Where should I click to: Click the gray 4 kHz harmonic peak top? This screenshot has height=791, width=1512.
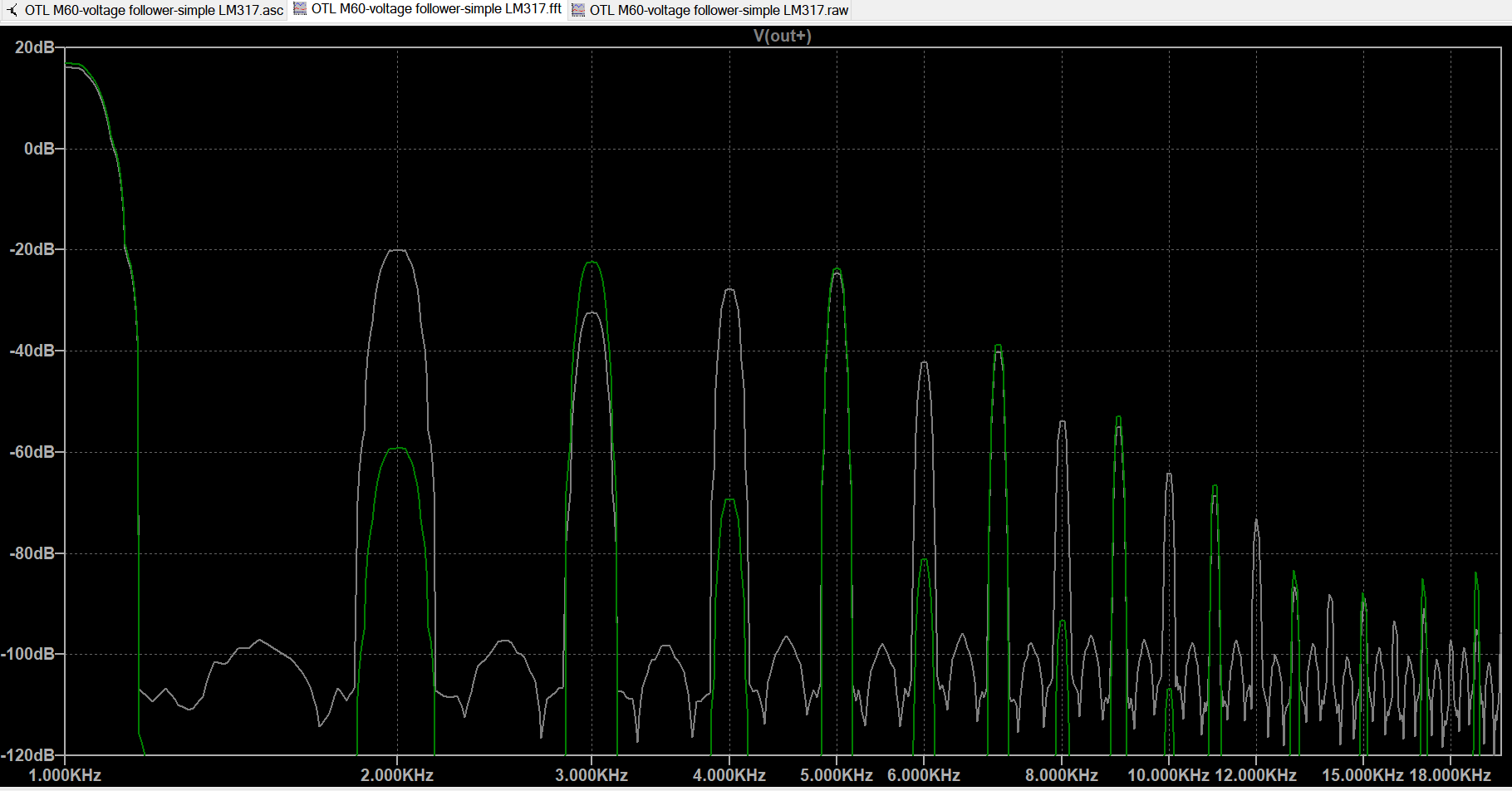click(x=729, y=290)
